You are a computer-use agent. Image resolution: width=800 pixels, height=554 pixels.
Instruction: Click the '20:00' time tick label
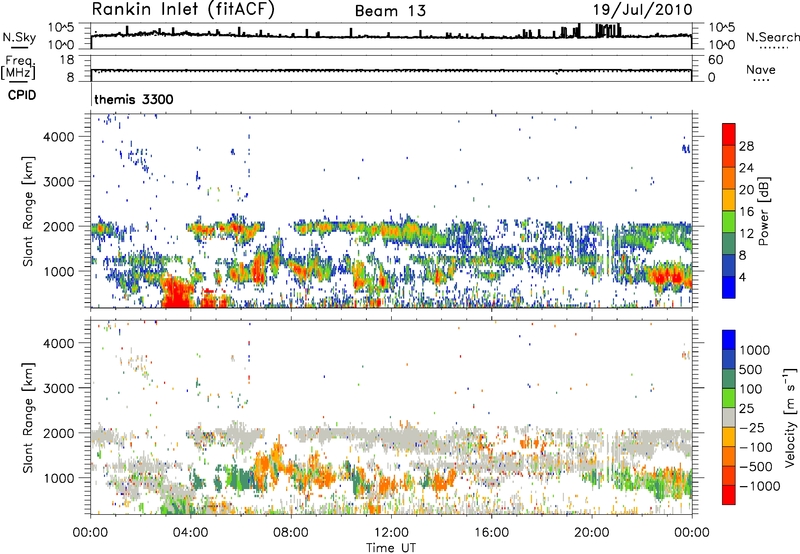591,533
